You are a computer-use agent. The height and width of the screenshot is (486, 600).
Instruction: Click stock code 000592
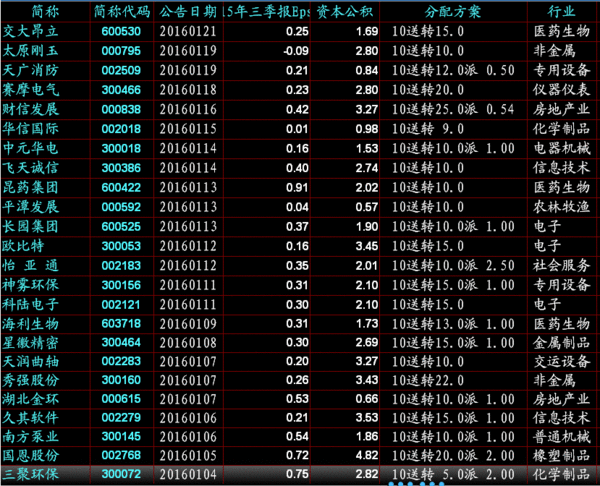click(121, 207)
